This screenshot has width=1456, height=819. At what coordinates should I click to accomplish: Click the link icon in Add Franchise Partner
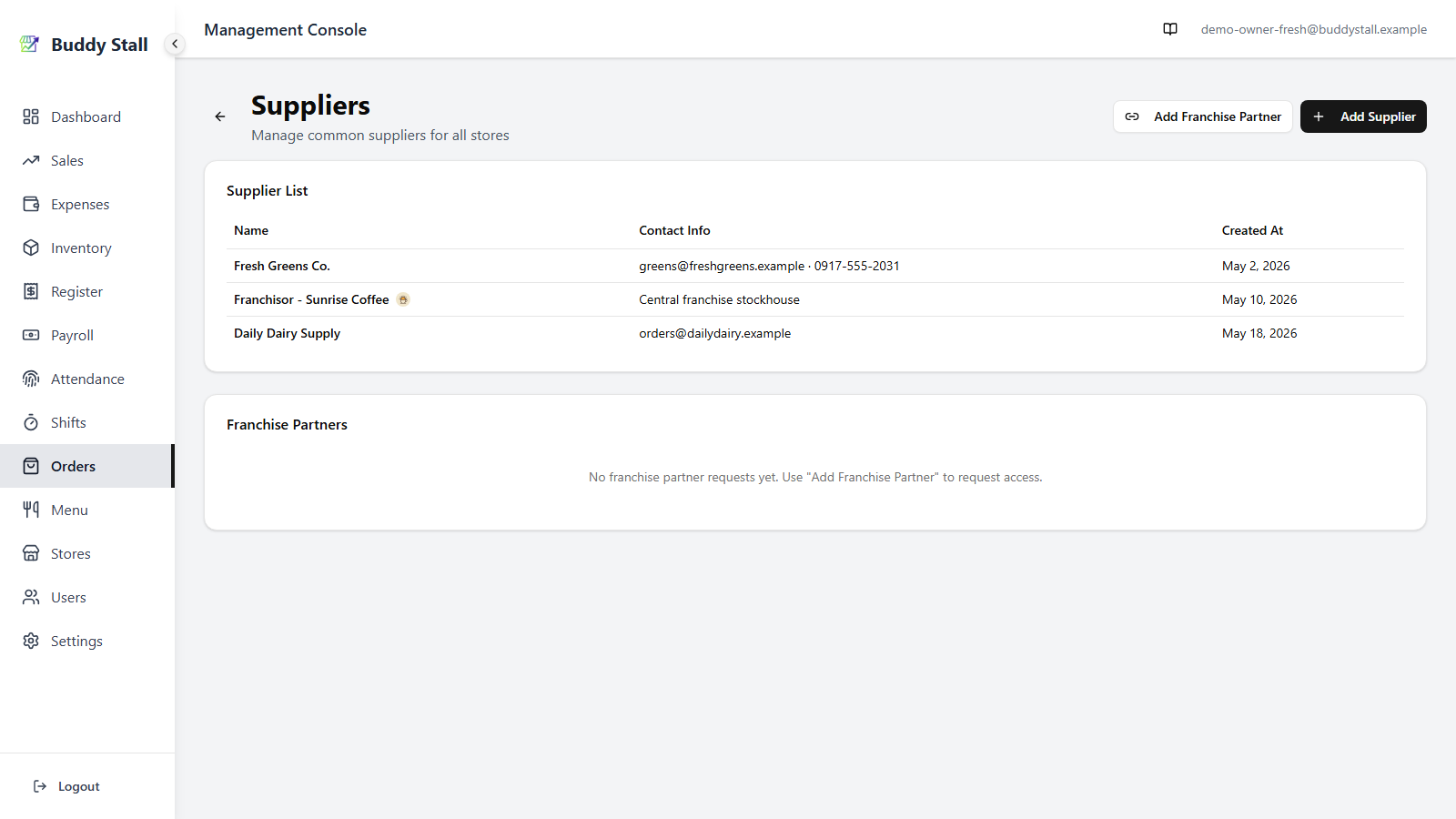pos(1132,116)
